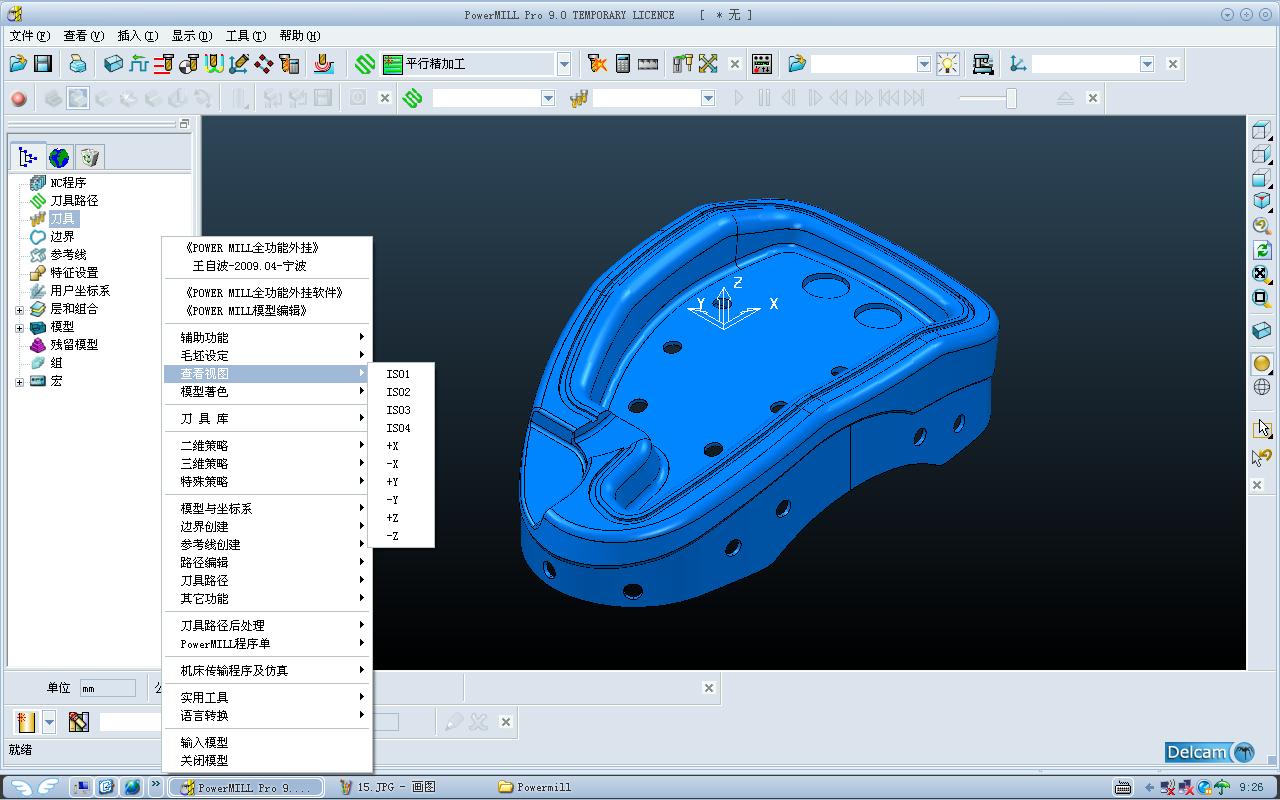Image resolution: width=1280 pixels, height=800 pixels.
Task: Toggle the light bulb button
Action: pos(947,64)
